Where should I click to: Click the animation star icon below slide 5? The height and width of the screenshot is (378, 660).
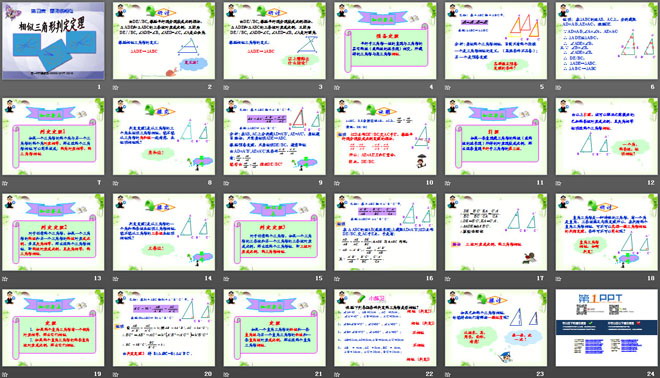click(x=447, y=88)
